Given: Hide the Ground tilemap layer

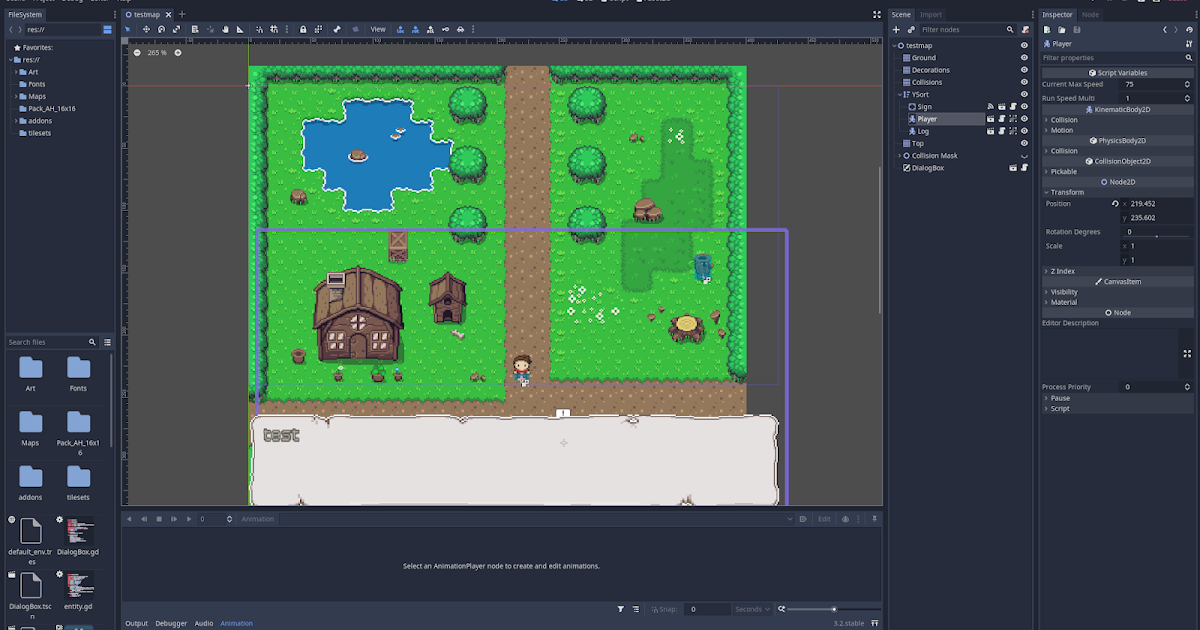Looking at the screenshot, I should click(1024, 57).
